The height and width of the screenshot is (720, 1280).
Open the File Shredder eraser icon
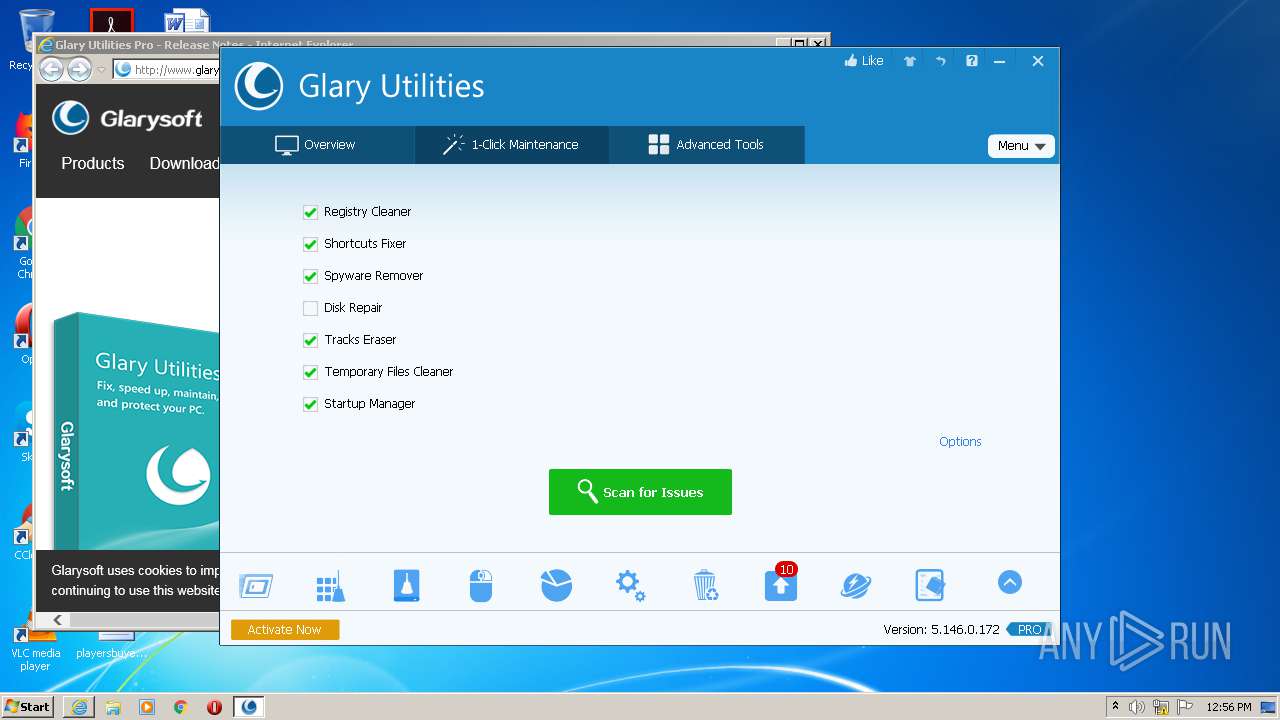pyautogui.click(x=930, y=585)
